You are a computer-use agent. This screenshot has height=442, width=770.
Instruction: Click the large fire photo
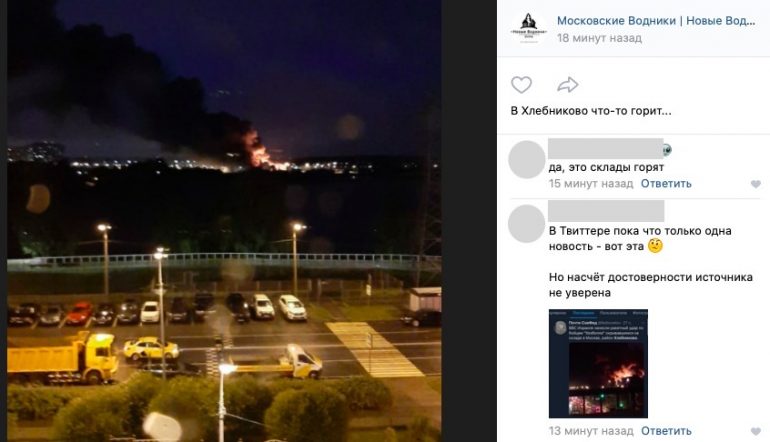(x=224, y=221)
